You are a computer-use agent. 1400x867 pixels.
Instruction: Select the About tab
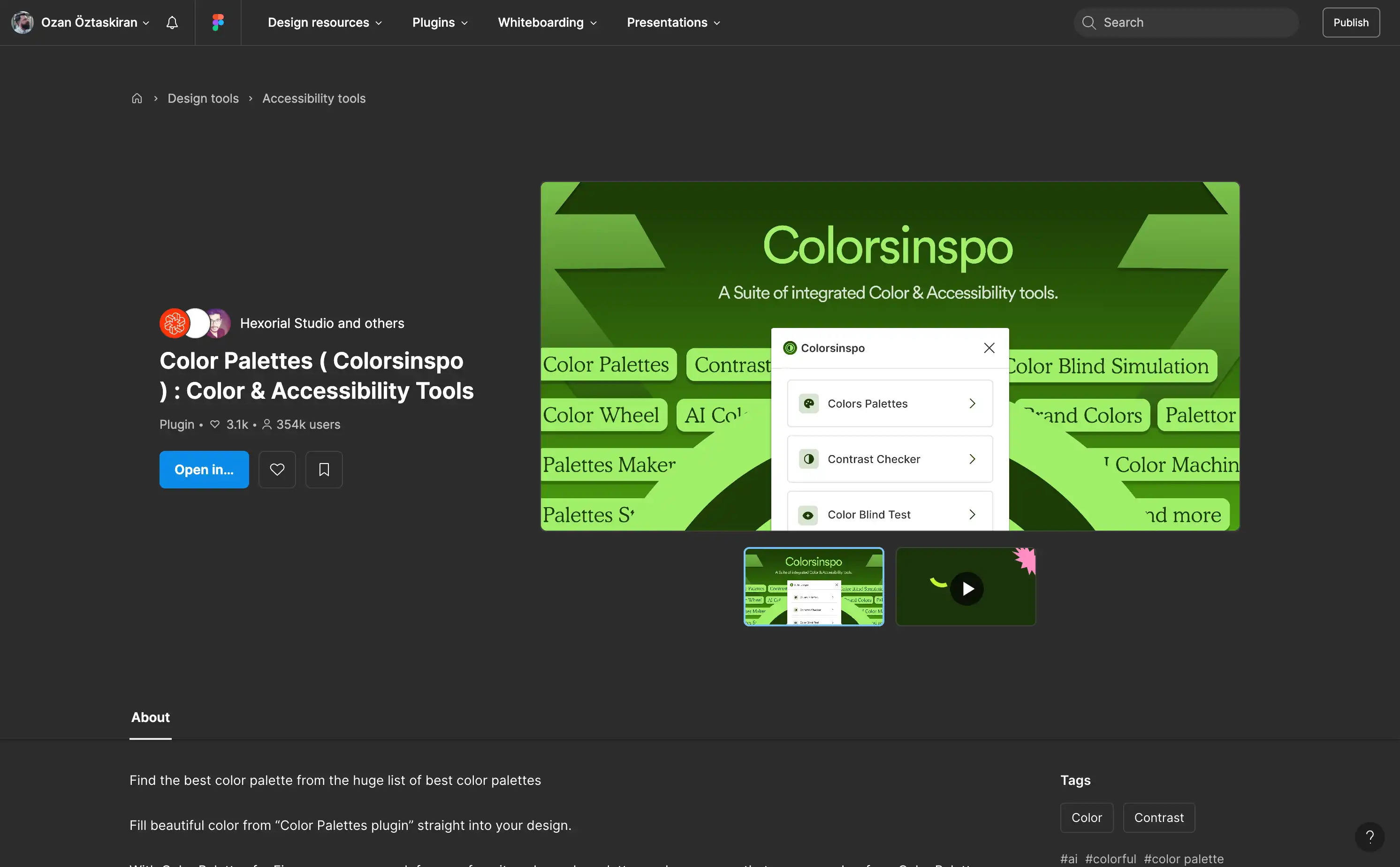(150, 717)
